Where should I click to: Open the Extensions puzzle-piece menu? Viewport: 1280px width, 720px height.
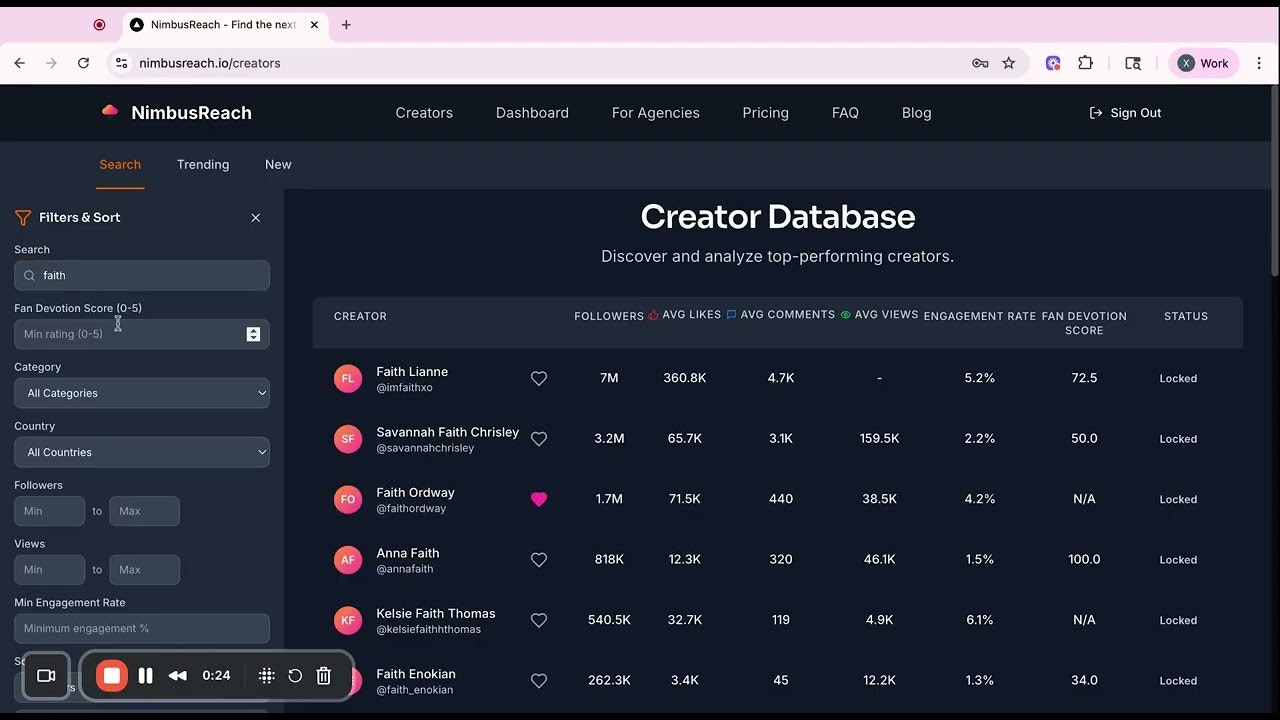1086,63
